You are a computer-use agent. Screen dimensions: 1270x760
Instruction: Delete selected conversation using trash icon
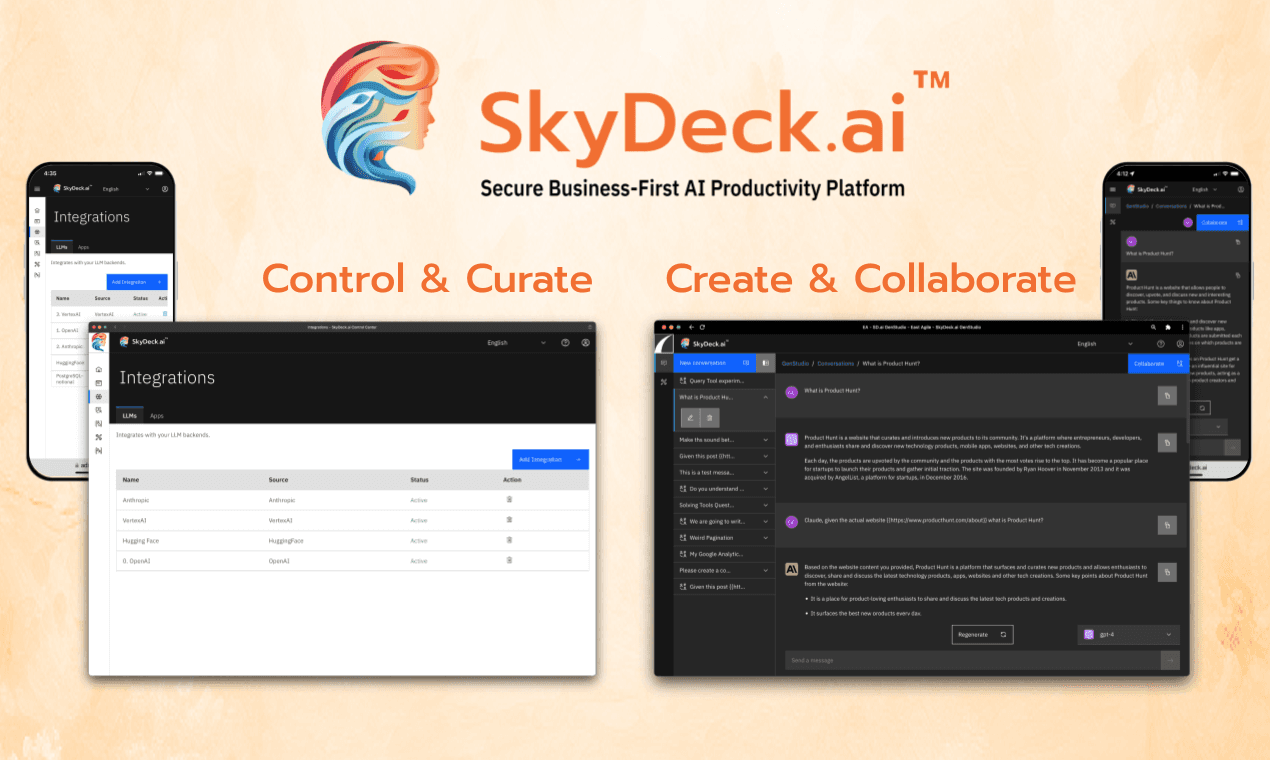click(709, 417)
